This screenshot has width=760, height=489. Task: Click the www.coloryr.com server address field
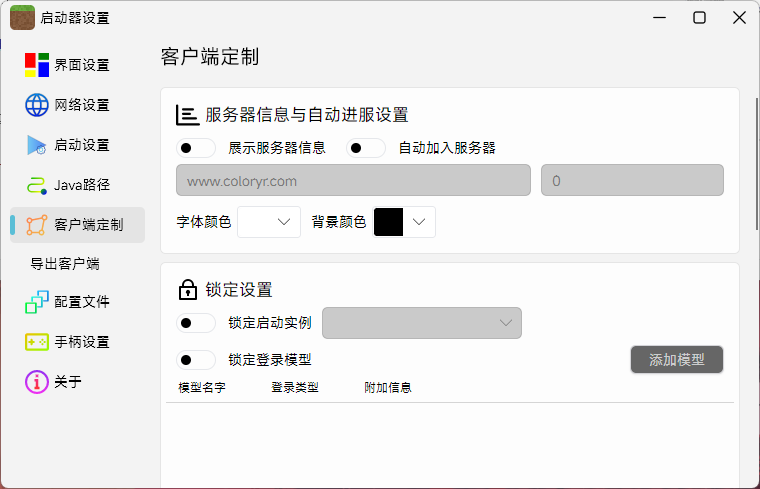353,181
